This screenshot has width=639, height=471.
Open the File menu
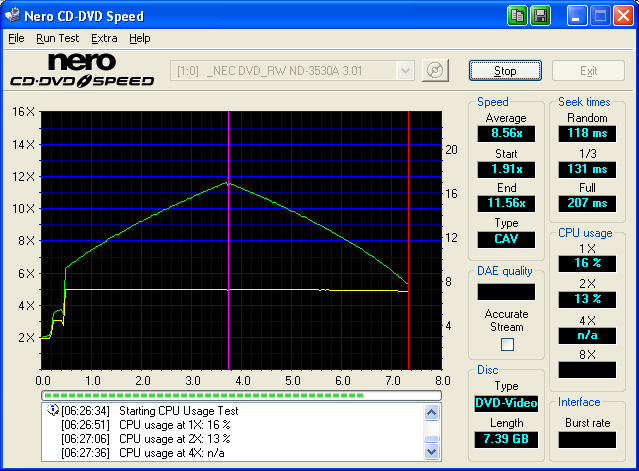(x=16, y=38)
